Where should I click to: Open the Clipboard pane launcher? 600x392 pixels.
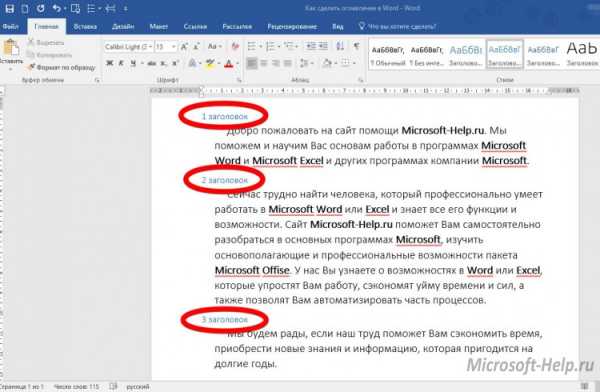pos(97,80)
